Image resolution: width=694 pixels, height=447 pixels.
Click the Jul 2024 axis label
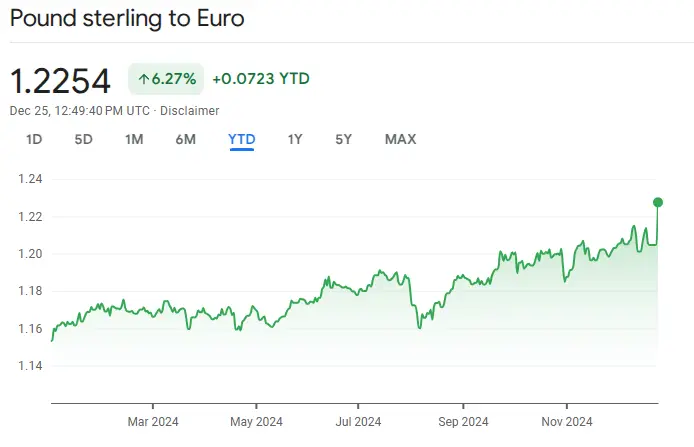pyautogui.click(x=359, y=421)
